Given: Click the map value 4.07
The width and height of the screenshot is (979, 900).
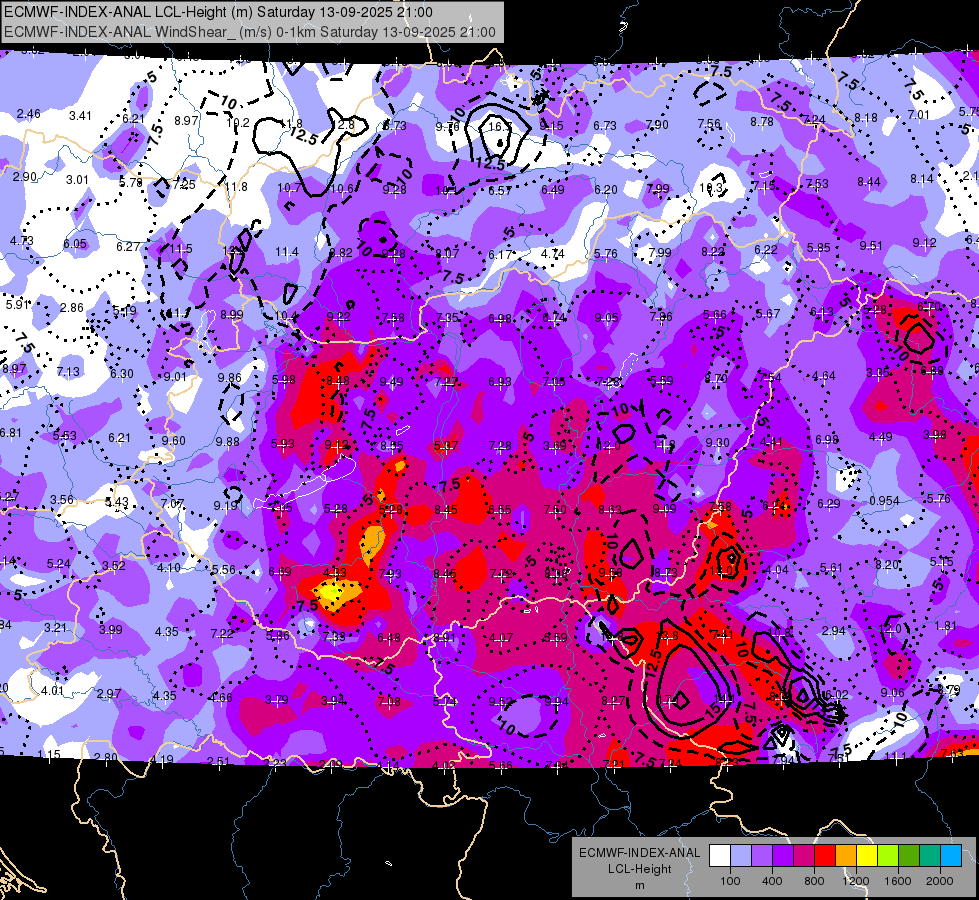Looking at the screenshot, I should (x=501, y=638).
